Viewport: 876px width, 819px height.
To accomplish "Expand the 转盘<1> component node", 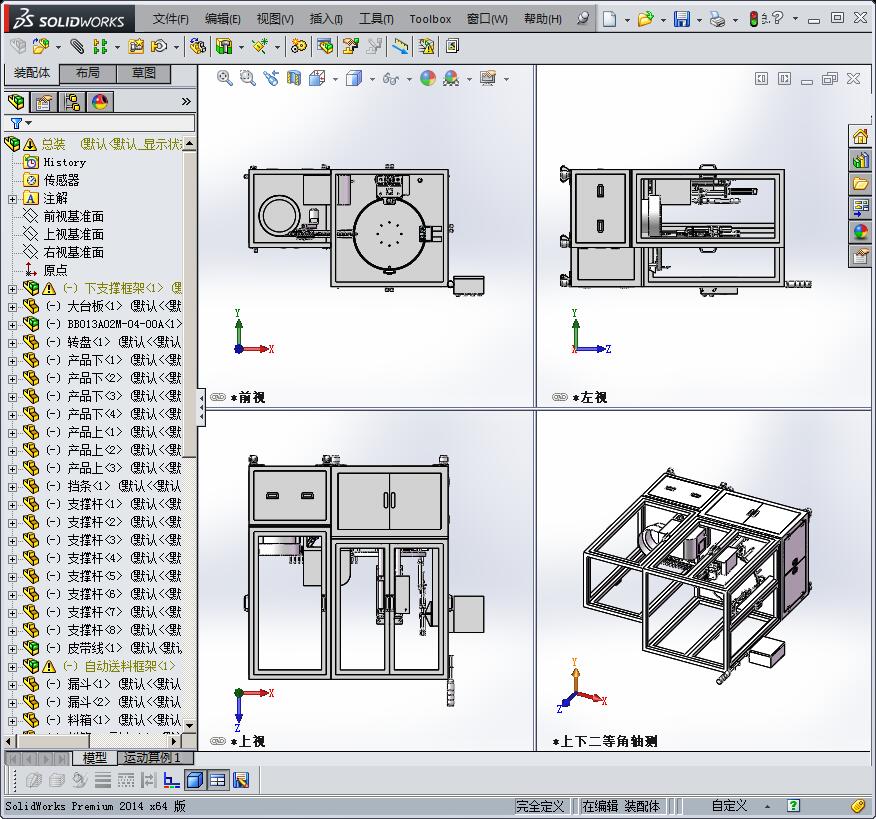I will coord(12,342).
